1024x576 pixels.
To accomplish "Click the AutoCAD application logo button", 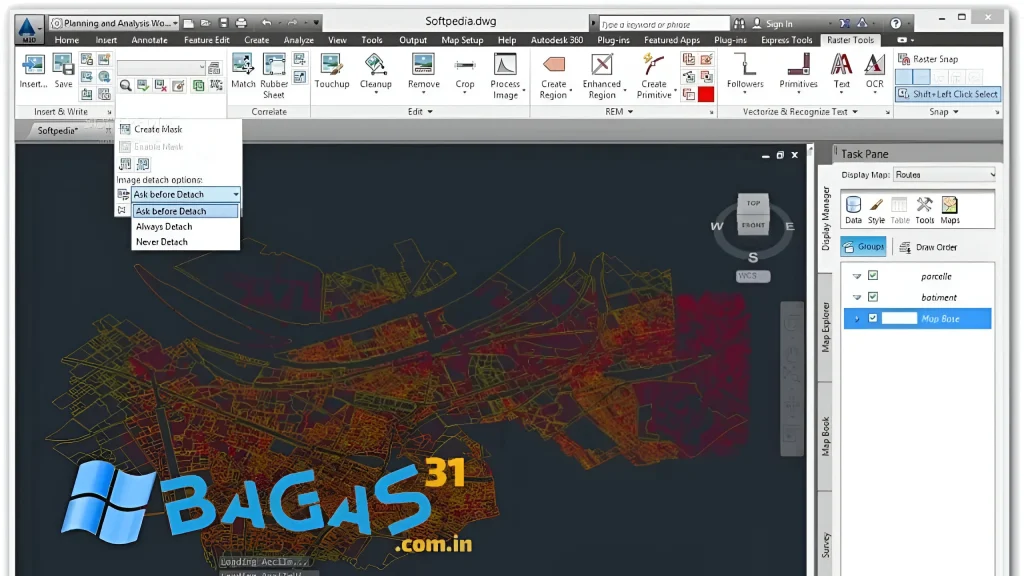I will [28, 28].
